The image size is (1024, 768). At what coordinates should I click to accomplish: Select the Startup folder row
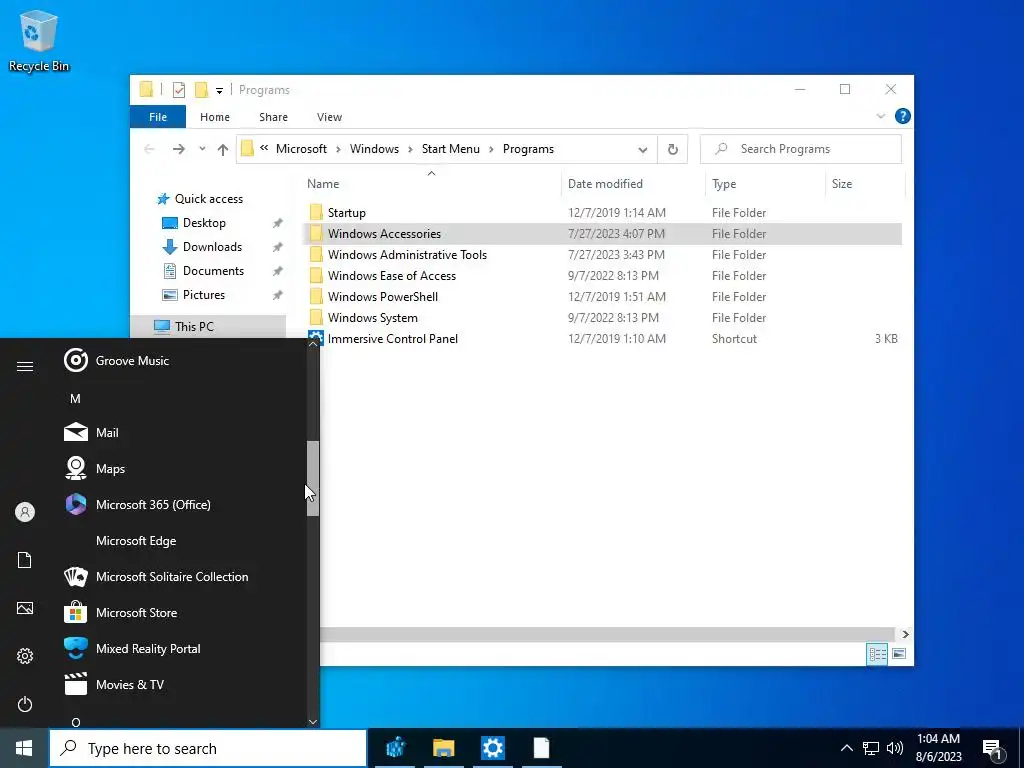[x=602, y=213]
